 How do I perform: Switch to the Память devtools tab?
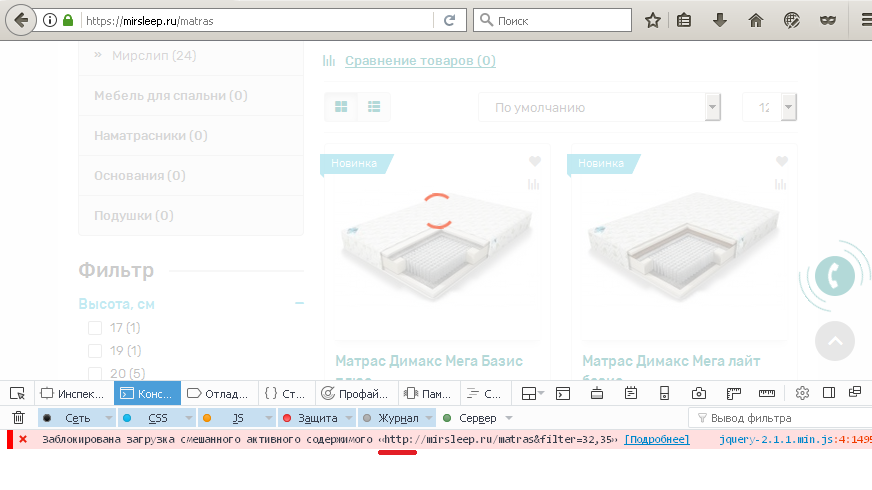pos(428,394)
